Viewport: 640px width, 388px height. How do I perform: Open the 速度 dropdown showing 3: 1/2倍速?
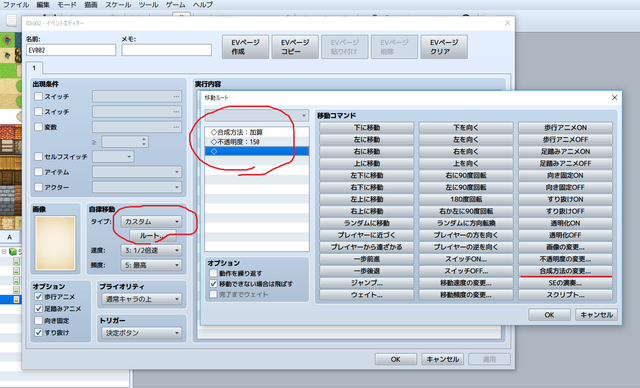pyautogui.click(x=151, y=250)
